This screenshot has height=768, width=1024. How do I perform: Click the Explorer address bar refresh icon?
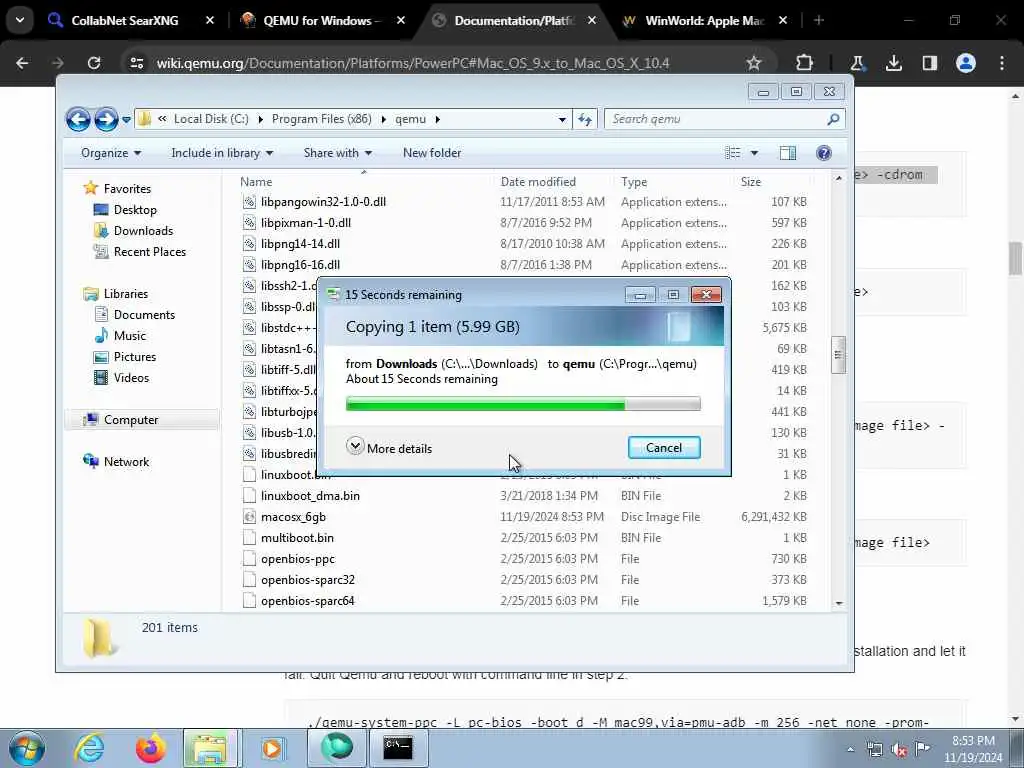pos(584,120)
